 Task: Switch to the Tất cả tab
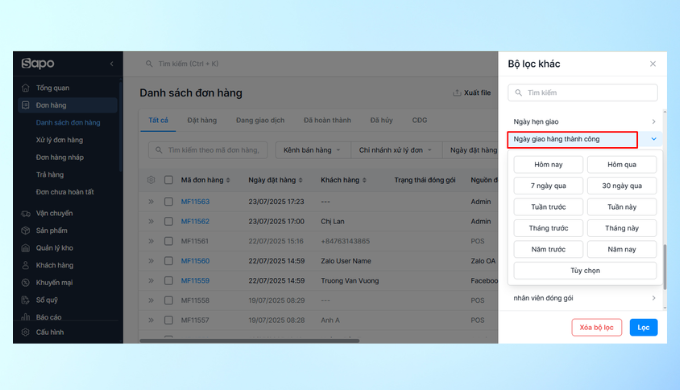[x=158, y=120]
